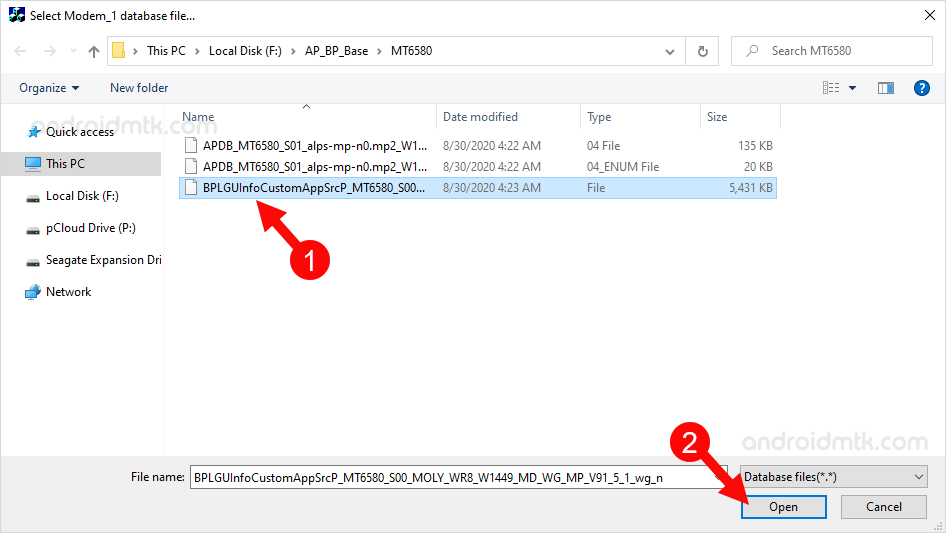Image resolution: width=946 pixels, height=533 pixels.
Task: Click the Cancel button
Action: click(x=884, y=507)
